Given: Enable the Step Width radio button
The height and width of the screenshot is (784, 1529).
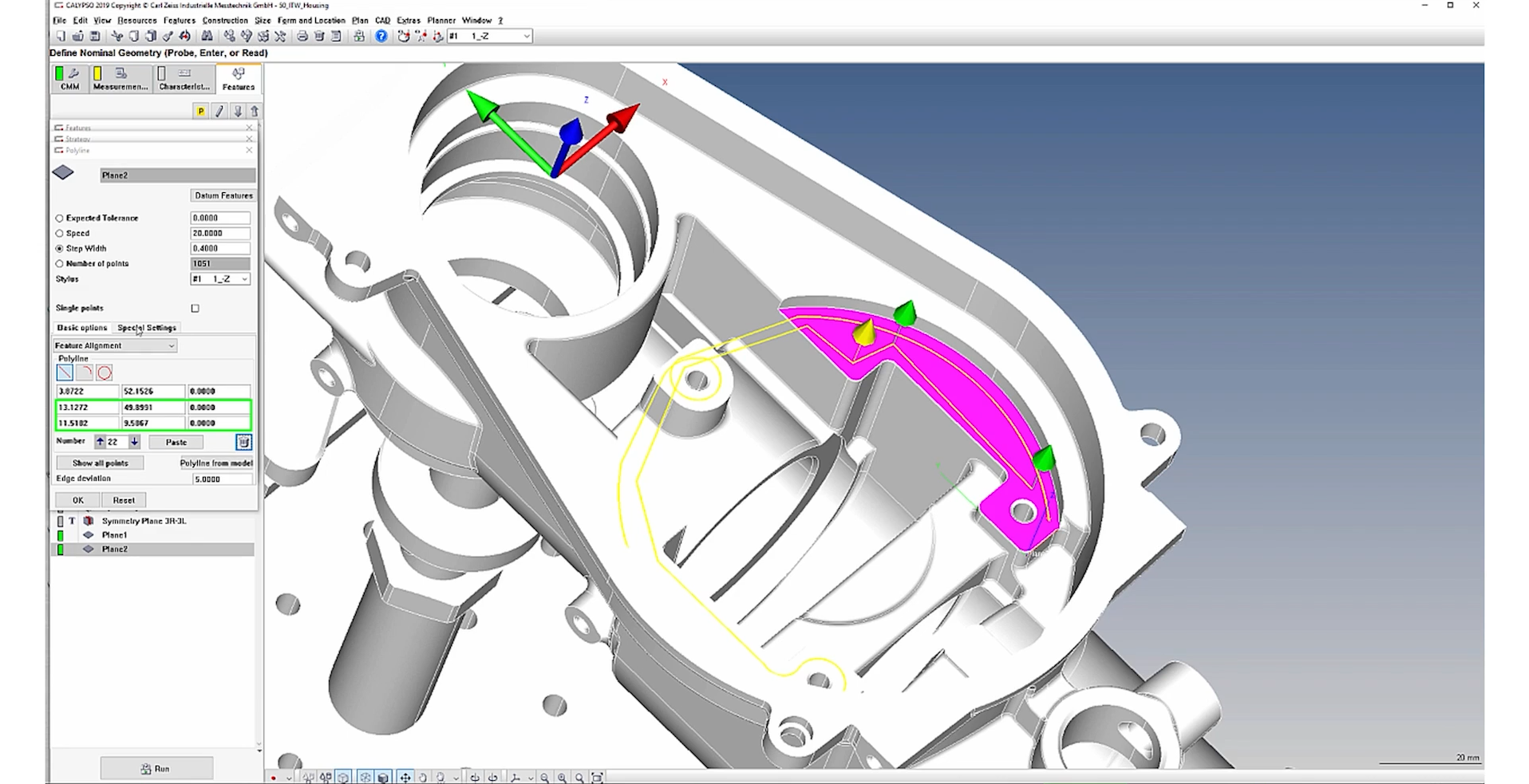Looking at the screenshot, I should click(x=60, y=248).
